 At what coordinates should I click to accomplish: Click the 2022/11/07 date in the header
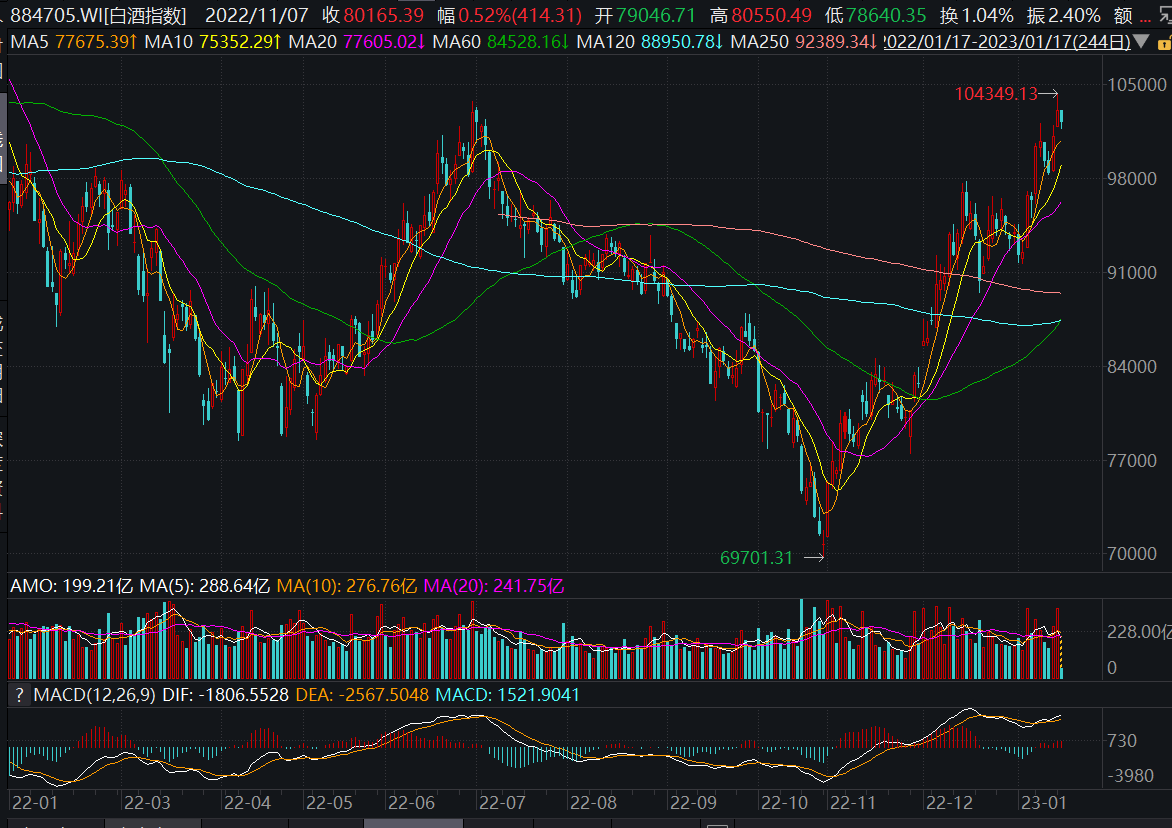click(x=256, y=15)
